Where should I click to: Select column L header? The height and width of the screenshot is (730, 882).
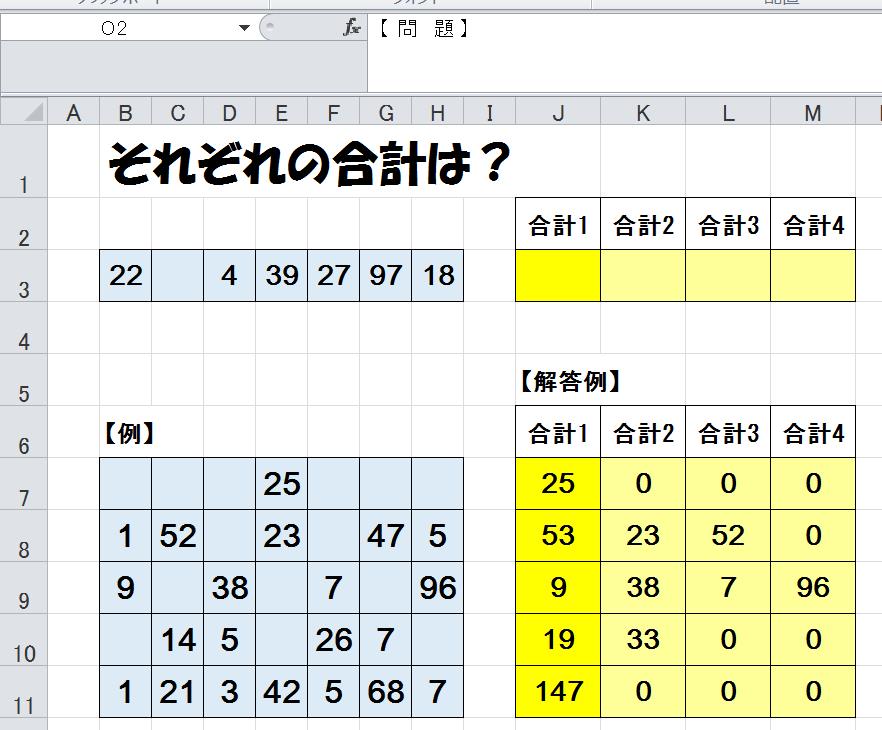[x=728, y=113]
